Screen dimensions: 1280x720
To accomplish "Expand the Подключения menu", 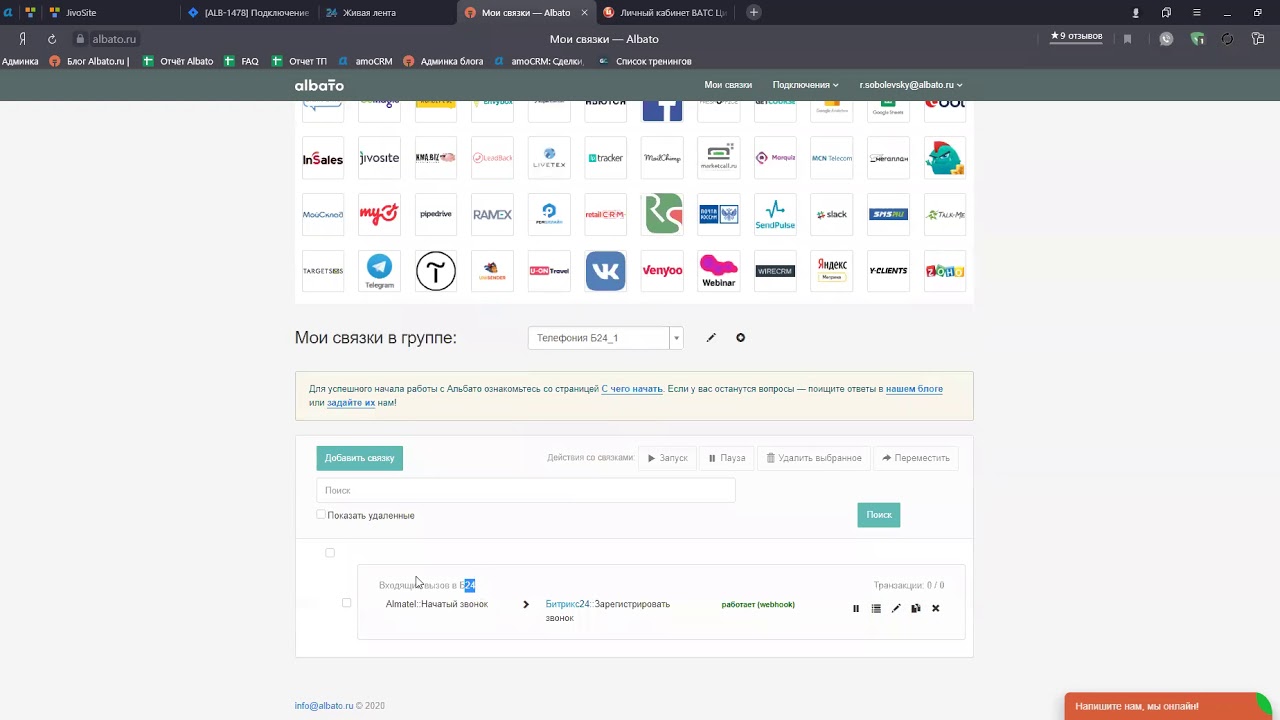I will pos(805,85).
